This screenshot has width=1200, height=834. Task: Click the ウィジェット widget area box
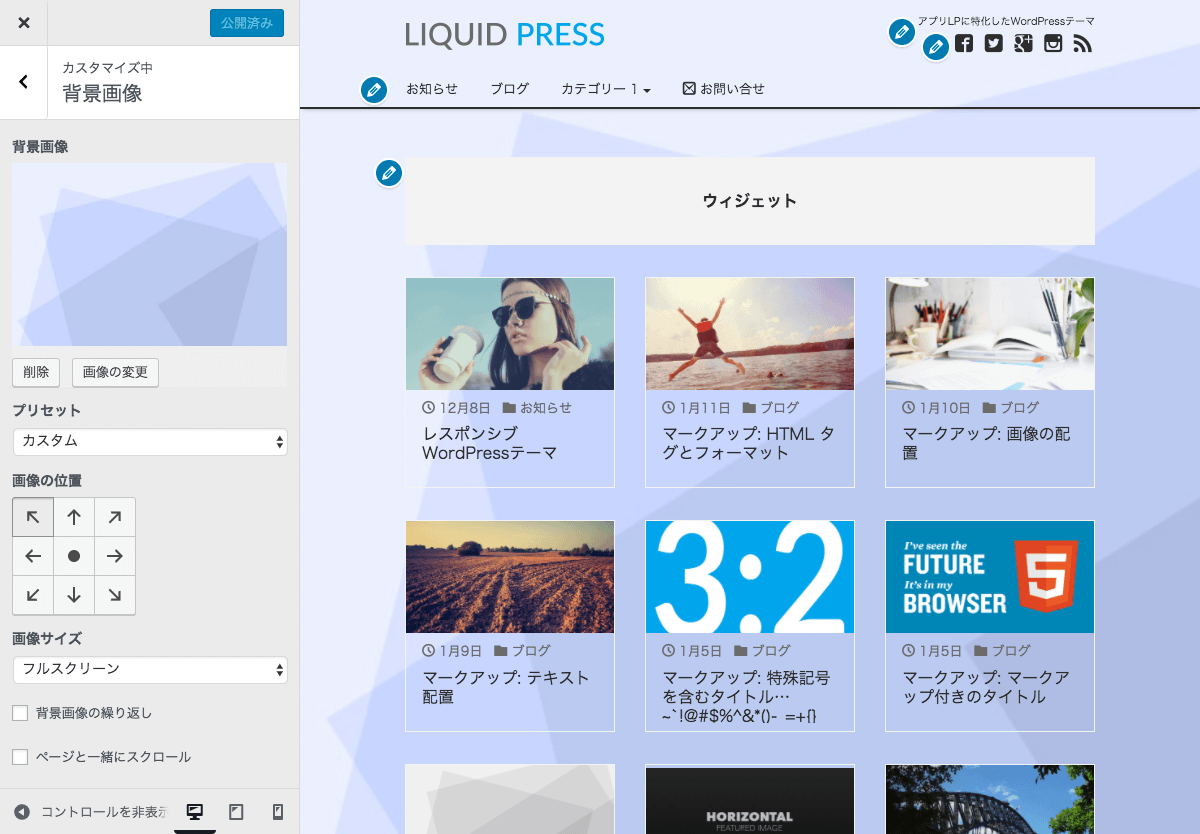(750, 201)
